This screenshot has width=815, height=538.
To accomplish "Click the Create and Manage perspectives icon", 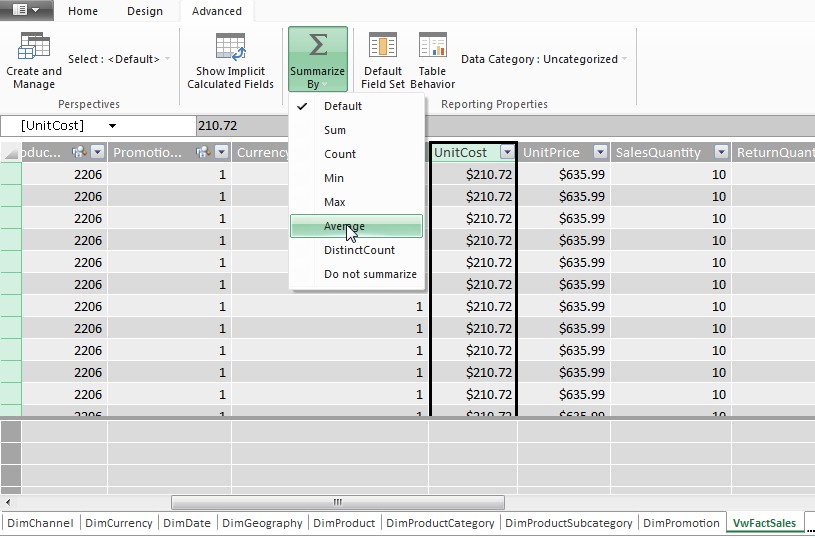I will point(34,48).
